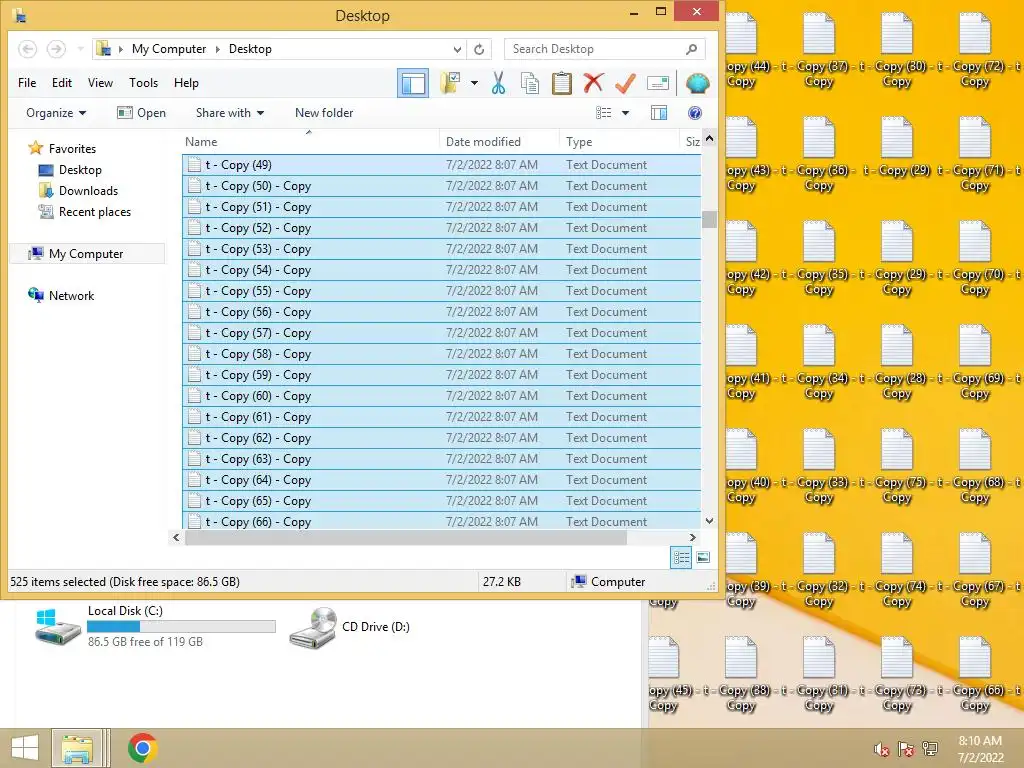
Task: Cut selected files with scissors icon
Action: 498,83
